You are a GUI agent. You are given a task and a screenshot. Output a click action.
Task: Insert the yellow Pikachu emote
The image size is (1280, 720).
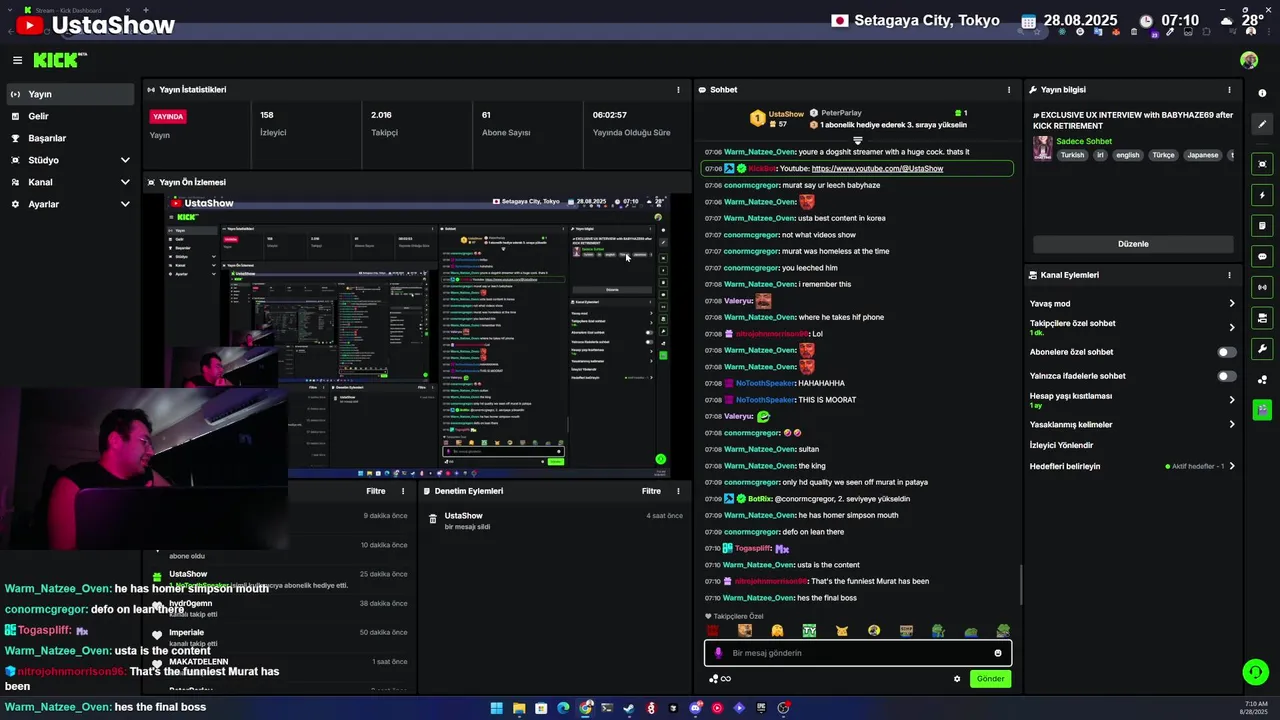(842, 631)
